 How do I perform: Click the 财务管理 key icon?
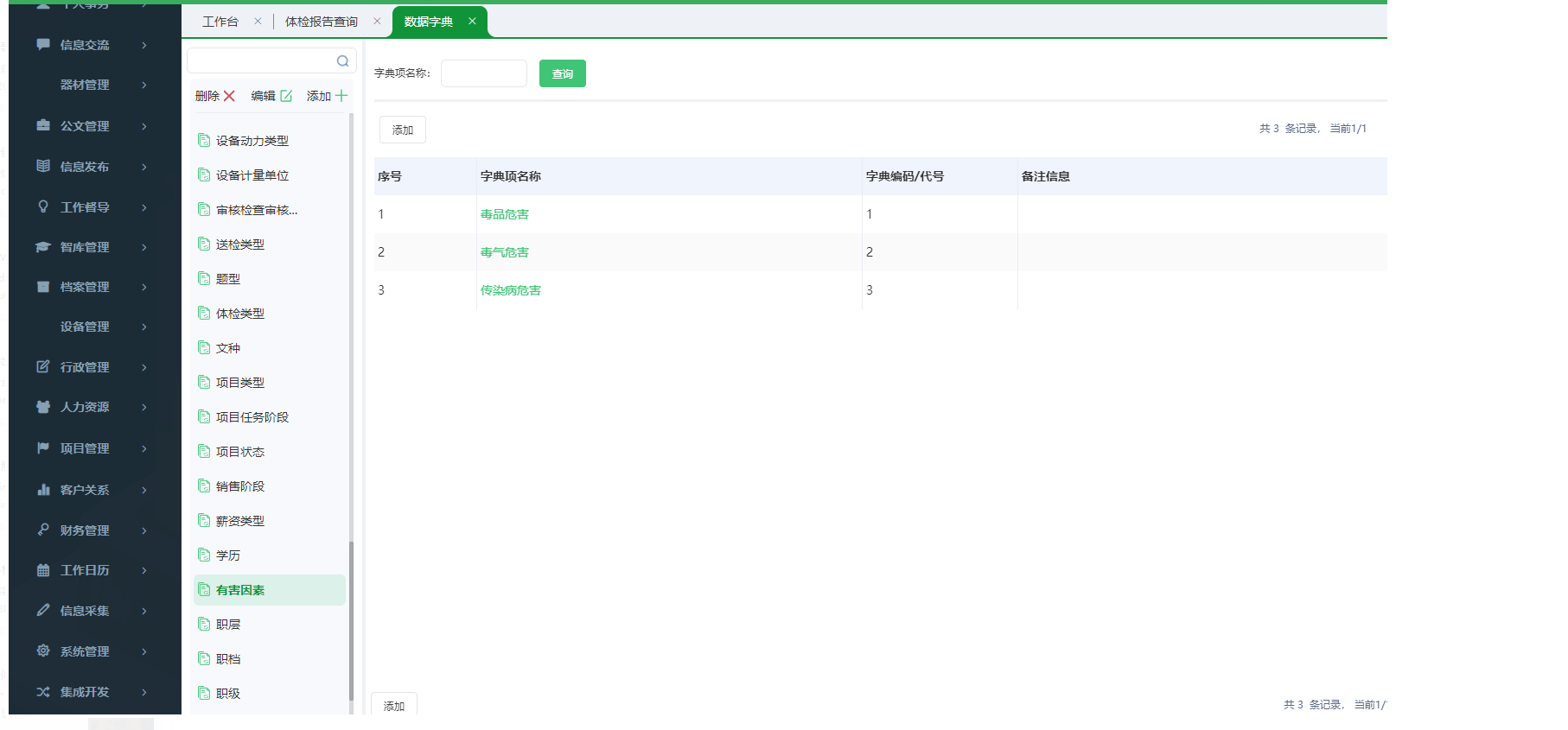[43, 530]
